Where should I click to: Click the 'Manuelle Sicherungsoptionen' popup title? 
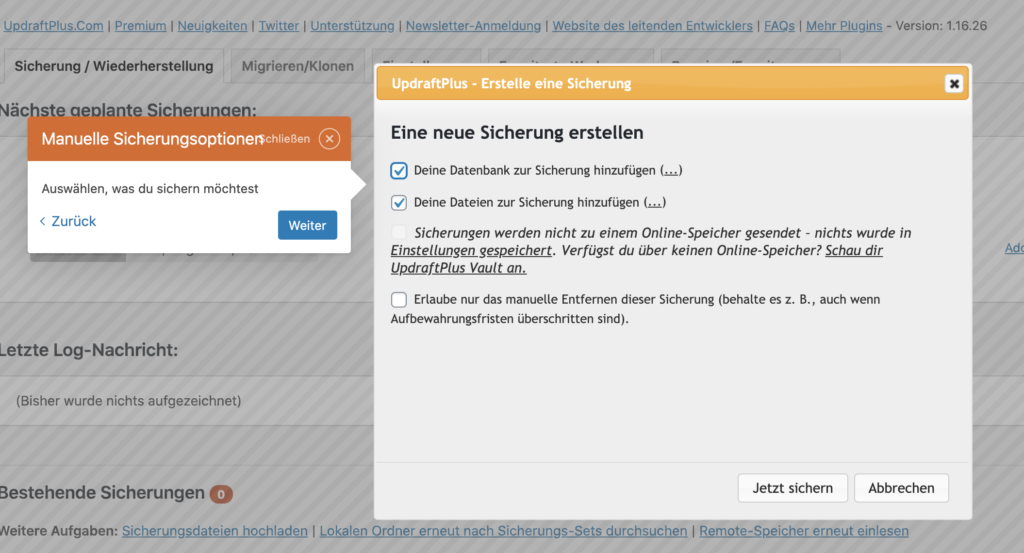(152, 138)
